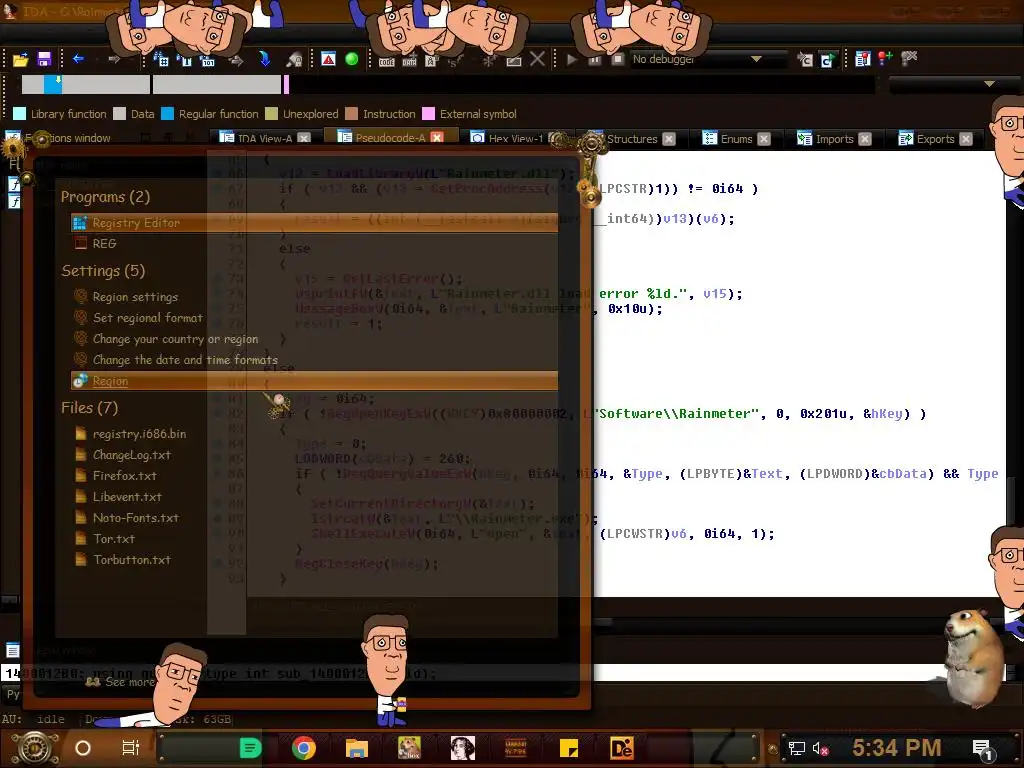Switch to the Exports tab
Viewport: 1024px width, 768px height.
click(935, 138)
